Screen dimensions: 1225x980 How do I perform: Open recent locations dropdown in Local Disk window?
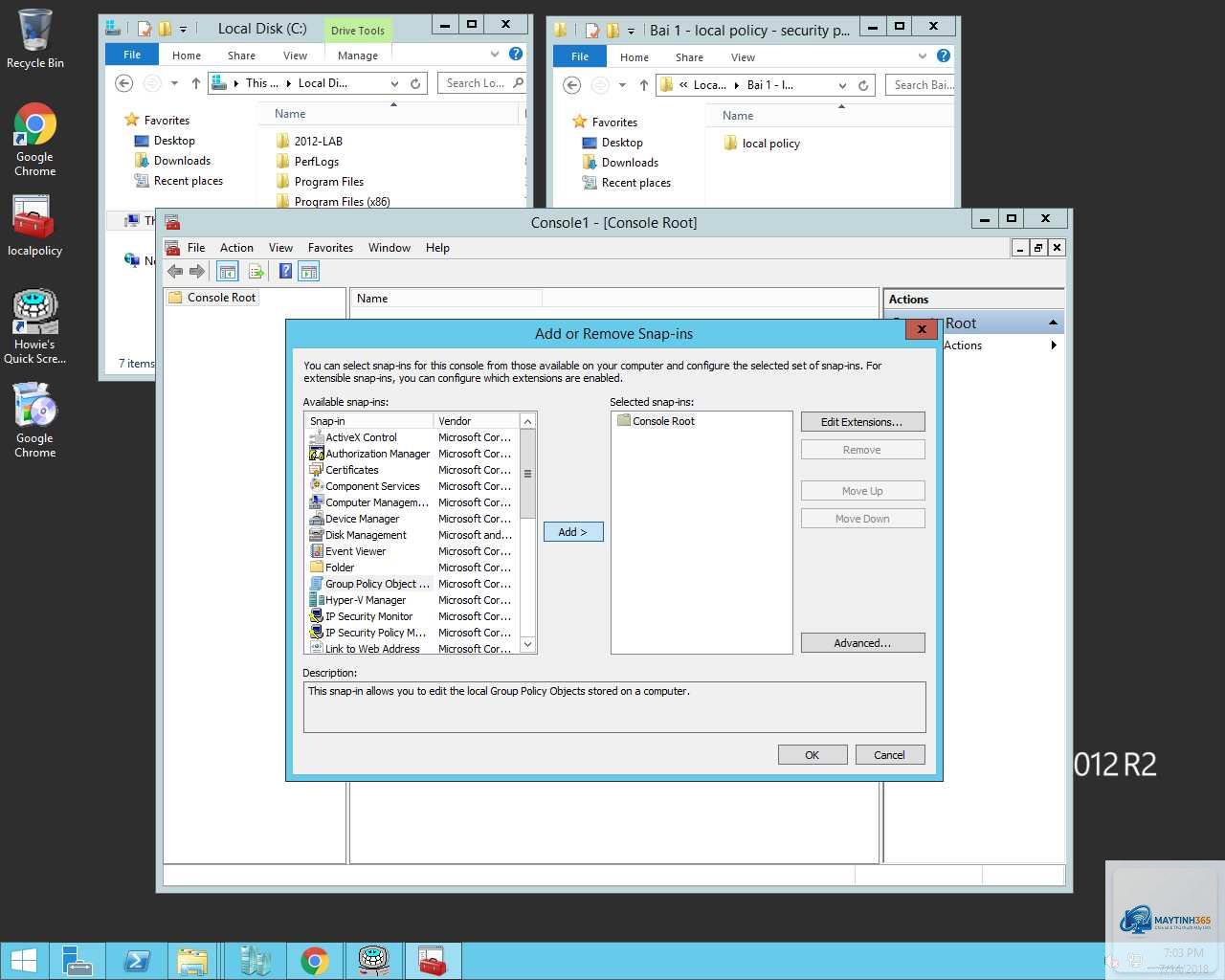[x=174, y=83]
